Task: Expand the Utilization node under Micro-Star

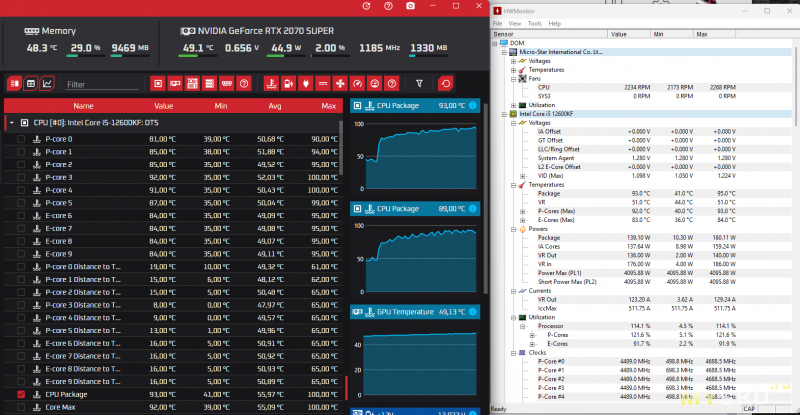Action: coord(513,104)
